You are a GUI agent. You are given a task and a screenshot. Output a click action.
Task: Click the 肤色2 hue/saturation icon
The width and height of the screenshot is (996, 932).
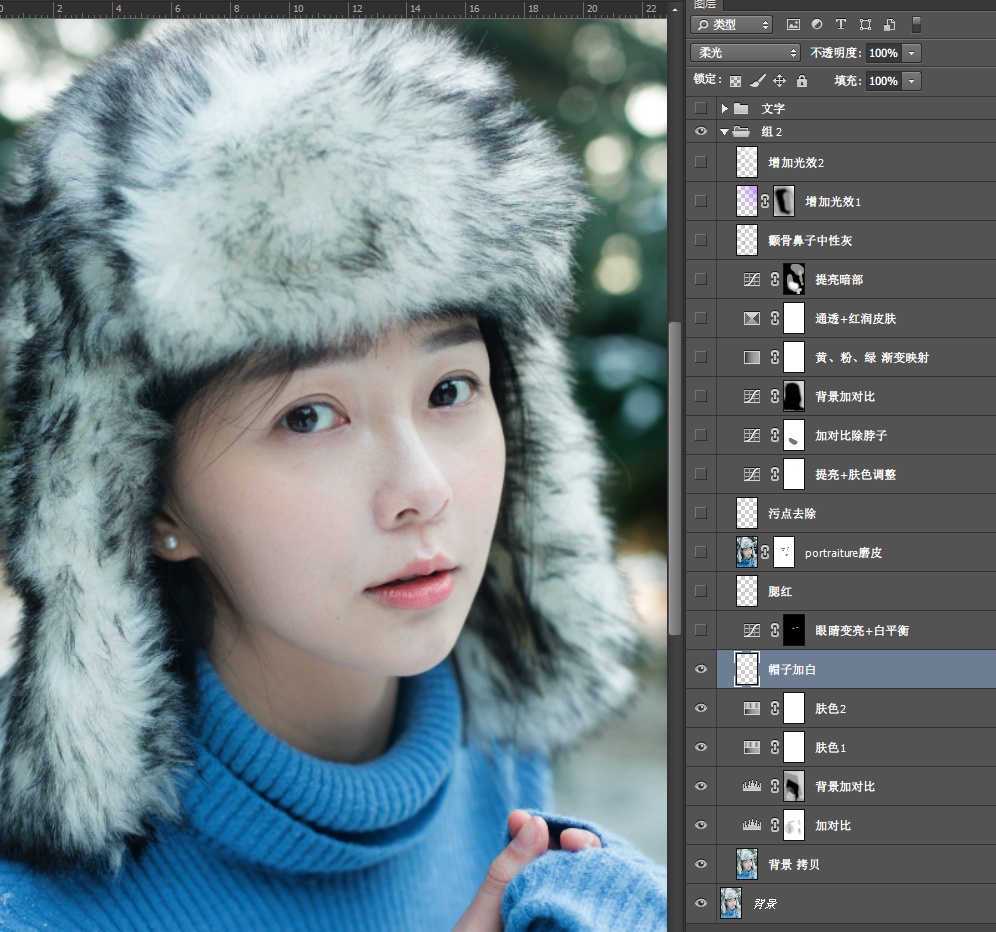point(751,708)
